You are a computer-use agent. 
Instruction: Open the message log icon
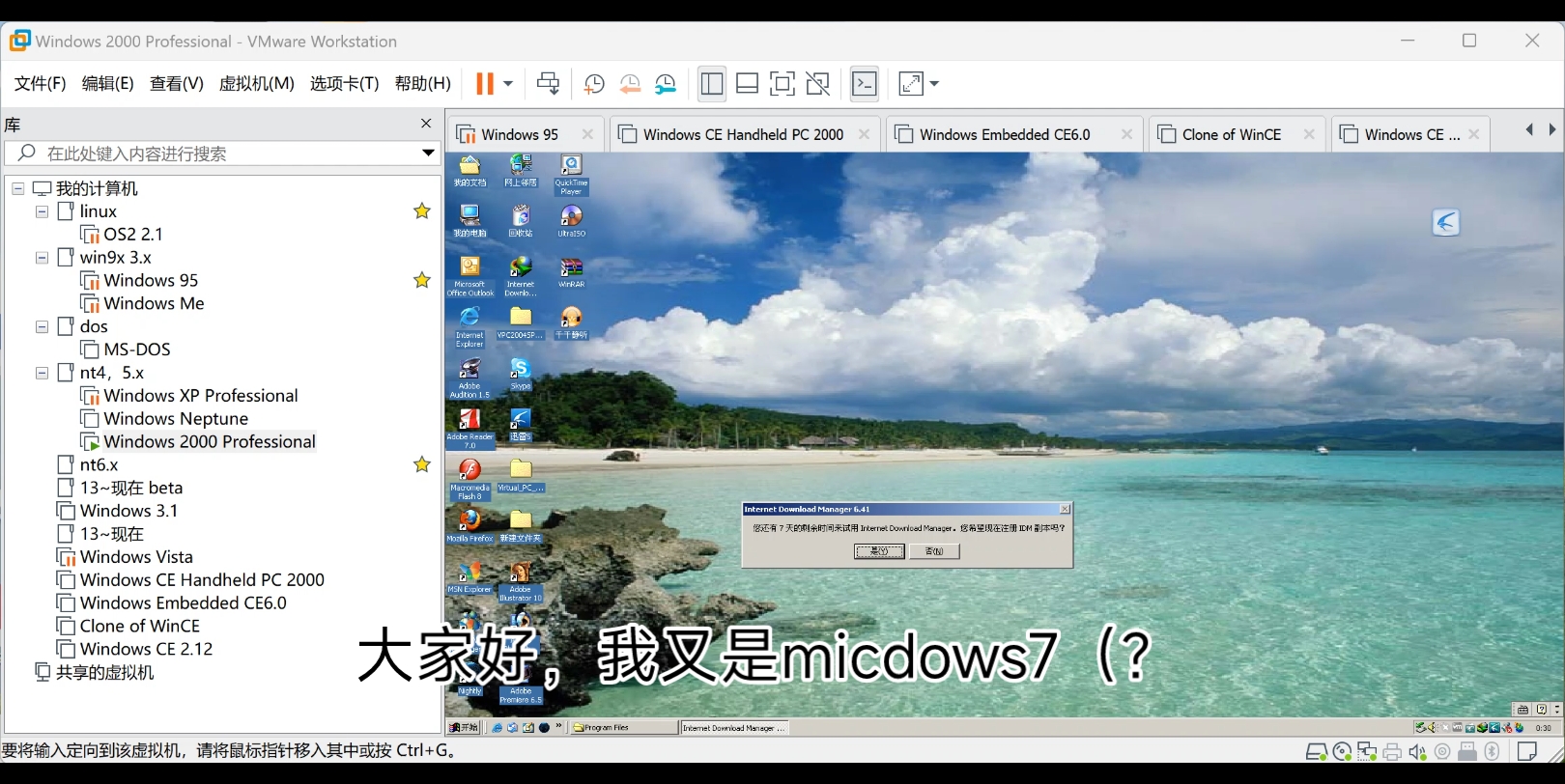point(1527,752)
